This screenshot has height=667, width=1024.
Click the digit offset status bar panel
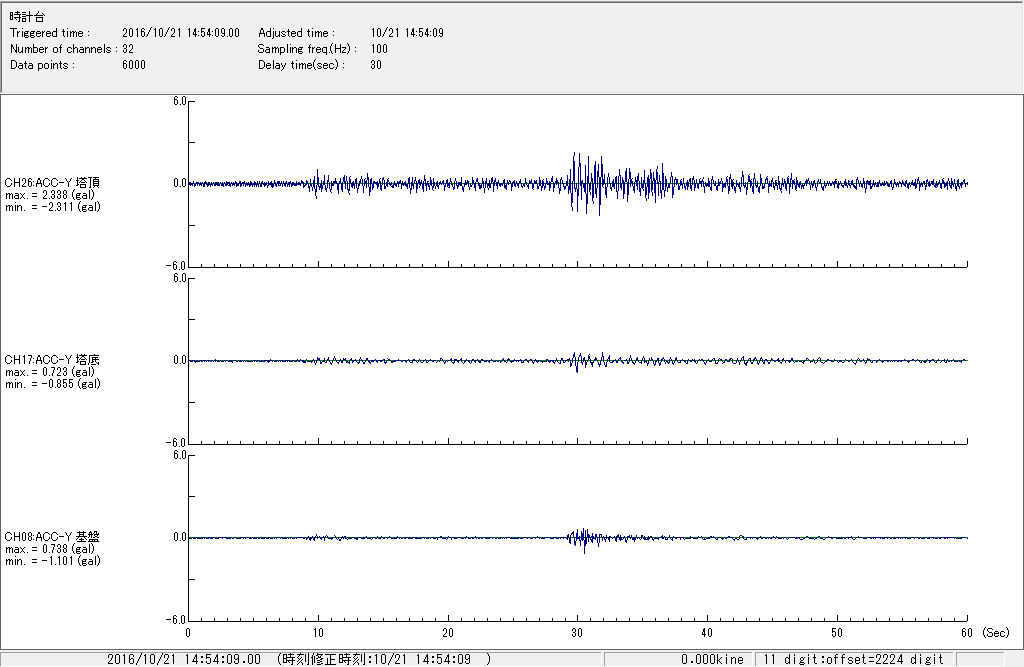pyautogui.click(x=853, y=659)
